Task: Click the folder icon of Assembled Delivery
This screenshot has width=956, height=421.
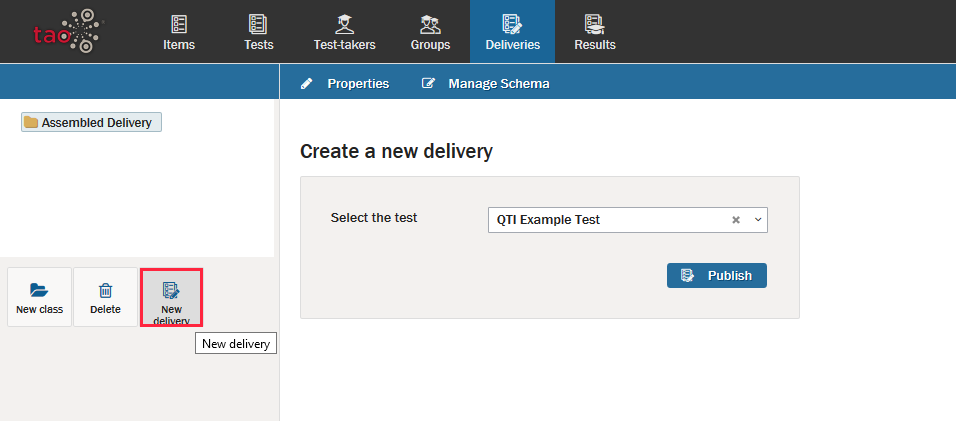Action: coord(31,123)
